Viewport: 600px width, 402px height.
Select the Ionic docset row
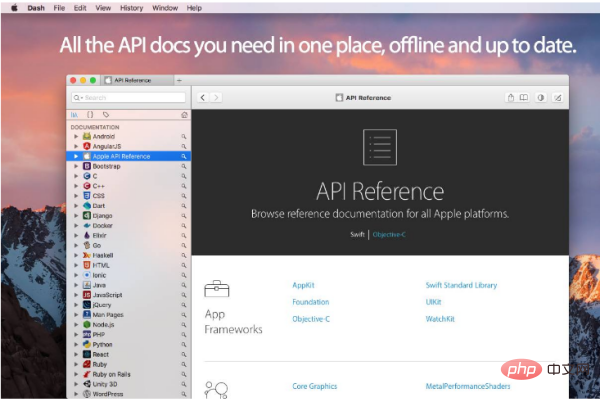click(x=129, y=275)
